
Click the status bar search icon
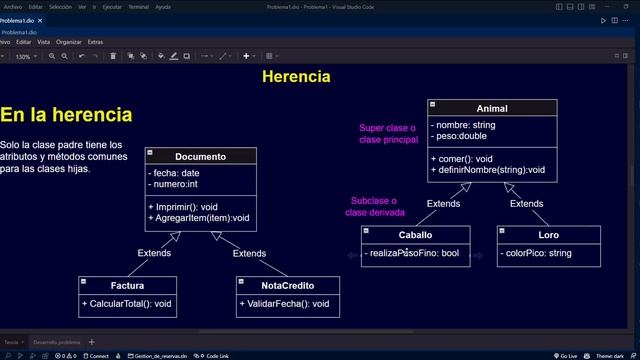(x=7, y=356)
